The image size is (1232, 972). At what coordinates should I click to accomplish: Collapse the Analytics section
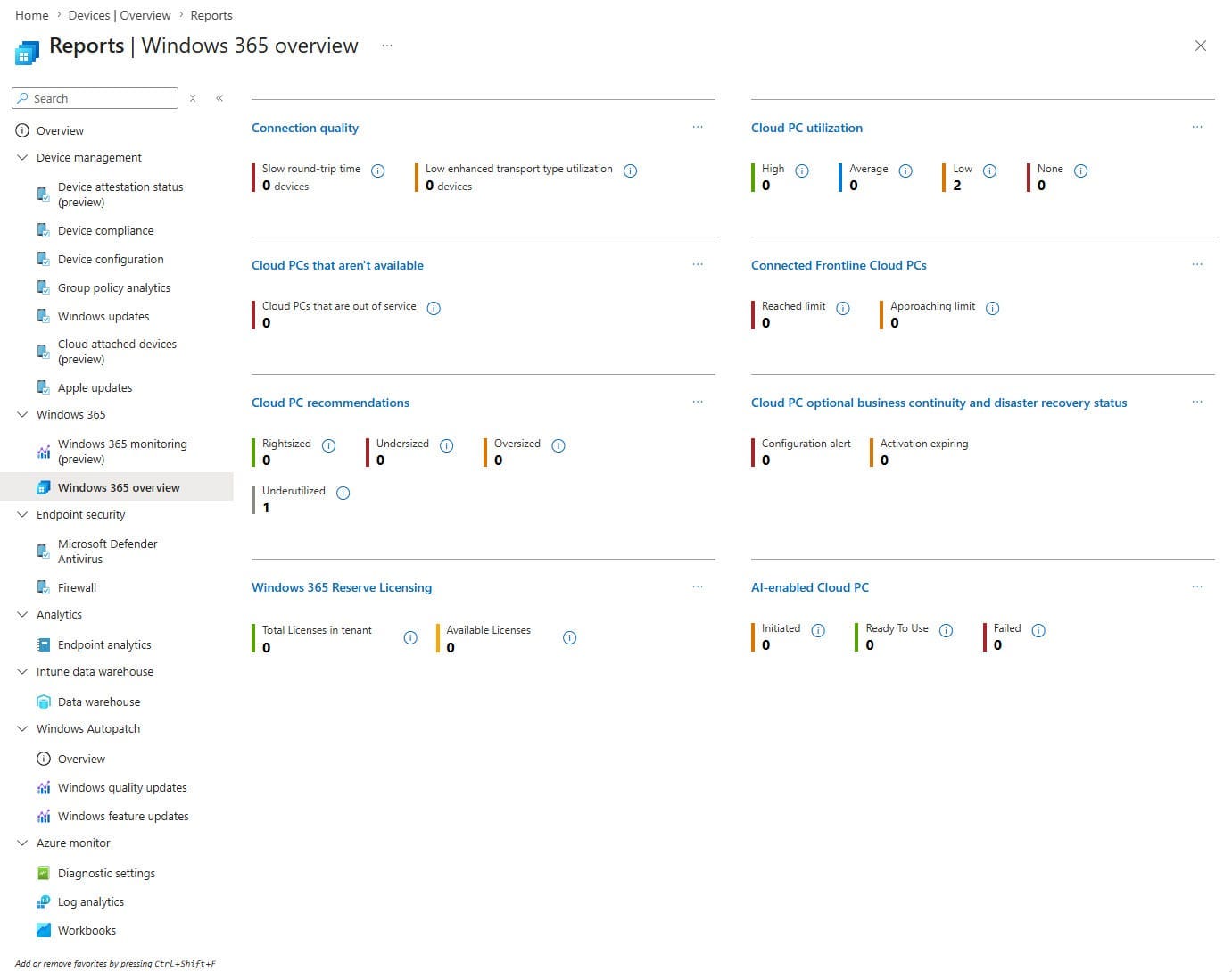(x=22, y=614)
